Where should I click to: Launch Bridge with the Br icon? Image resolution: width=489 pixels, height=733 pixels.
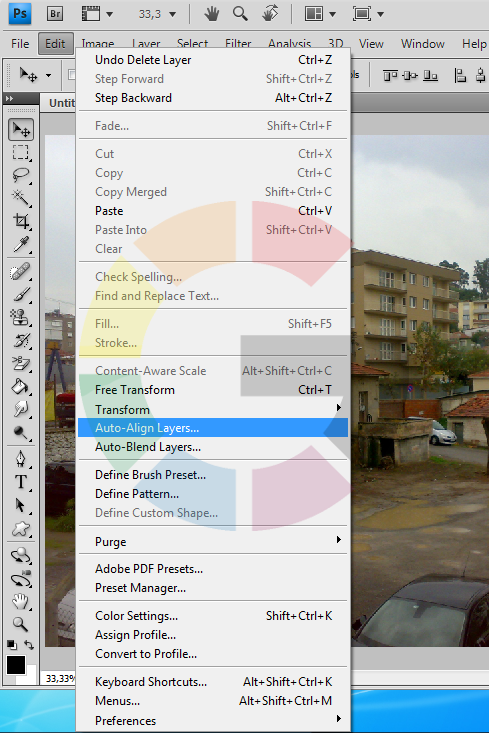coord(55,14)
